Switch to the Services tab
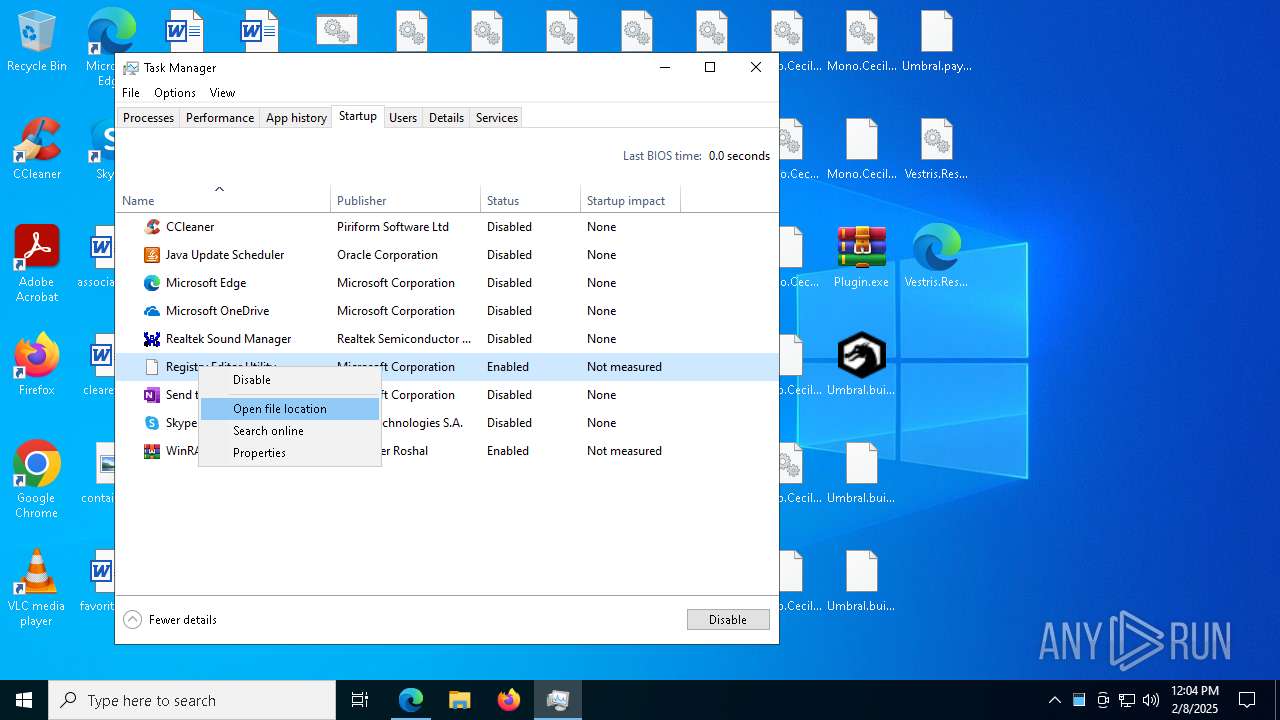The image size is (1280, 720). click(x=497, y=118)
